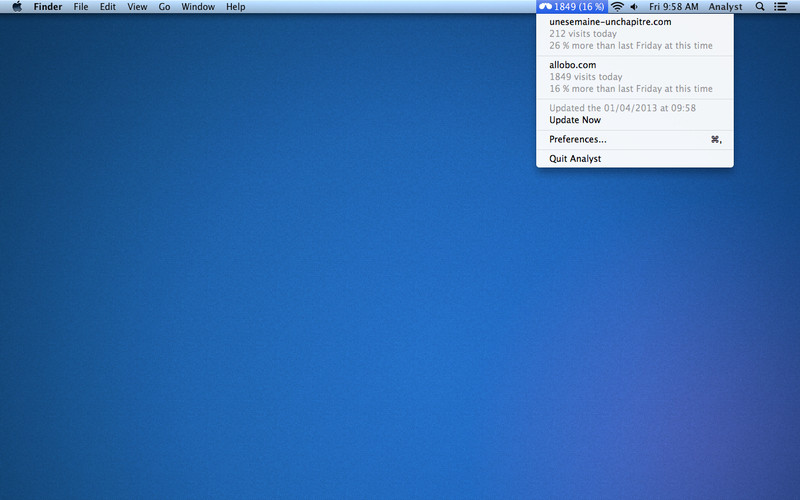Image resolution: width=800 pixels, height=500 pixels.
Task: Select allobo.com site entry
Action: point(572,65)
